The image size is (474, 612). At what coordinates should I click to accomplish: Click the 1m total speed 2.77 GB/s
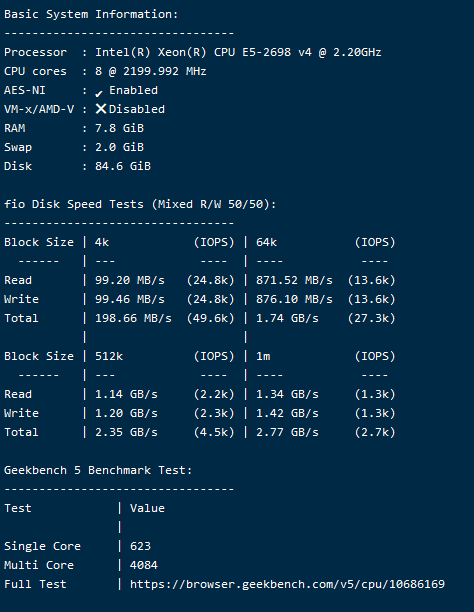(287, 432)
